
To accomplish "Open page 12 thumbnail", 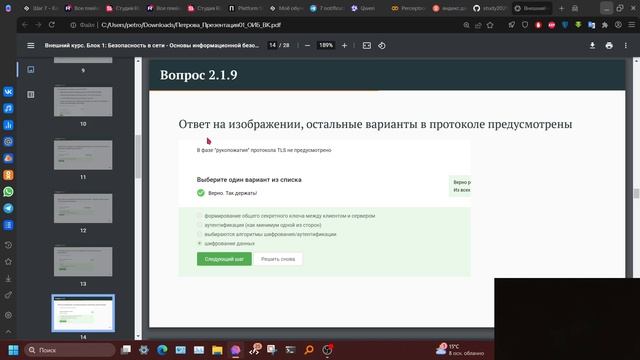I will (x=83, y=208).
